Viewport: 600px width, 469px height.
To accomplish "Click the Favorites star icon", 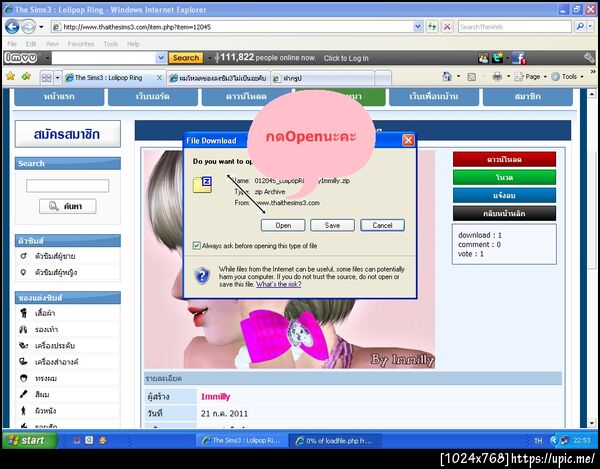I will tap(10, 77).
